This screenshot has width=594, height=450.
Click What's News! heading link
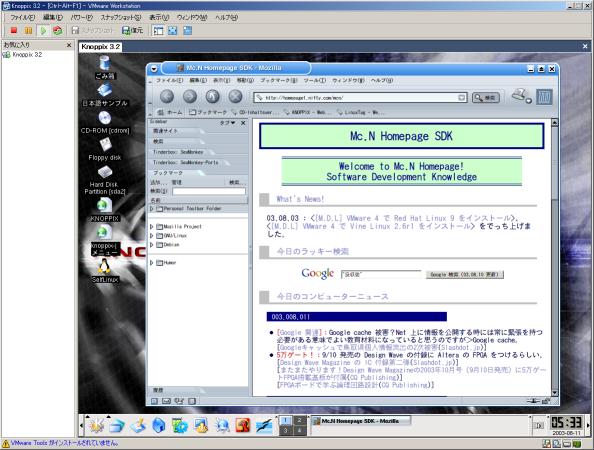click(x=300, y=199)
